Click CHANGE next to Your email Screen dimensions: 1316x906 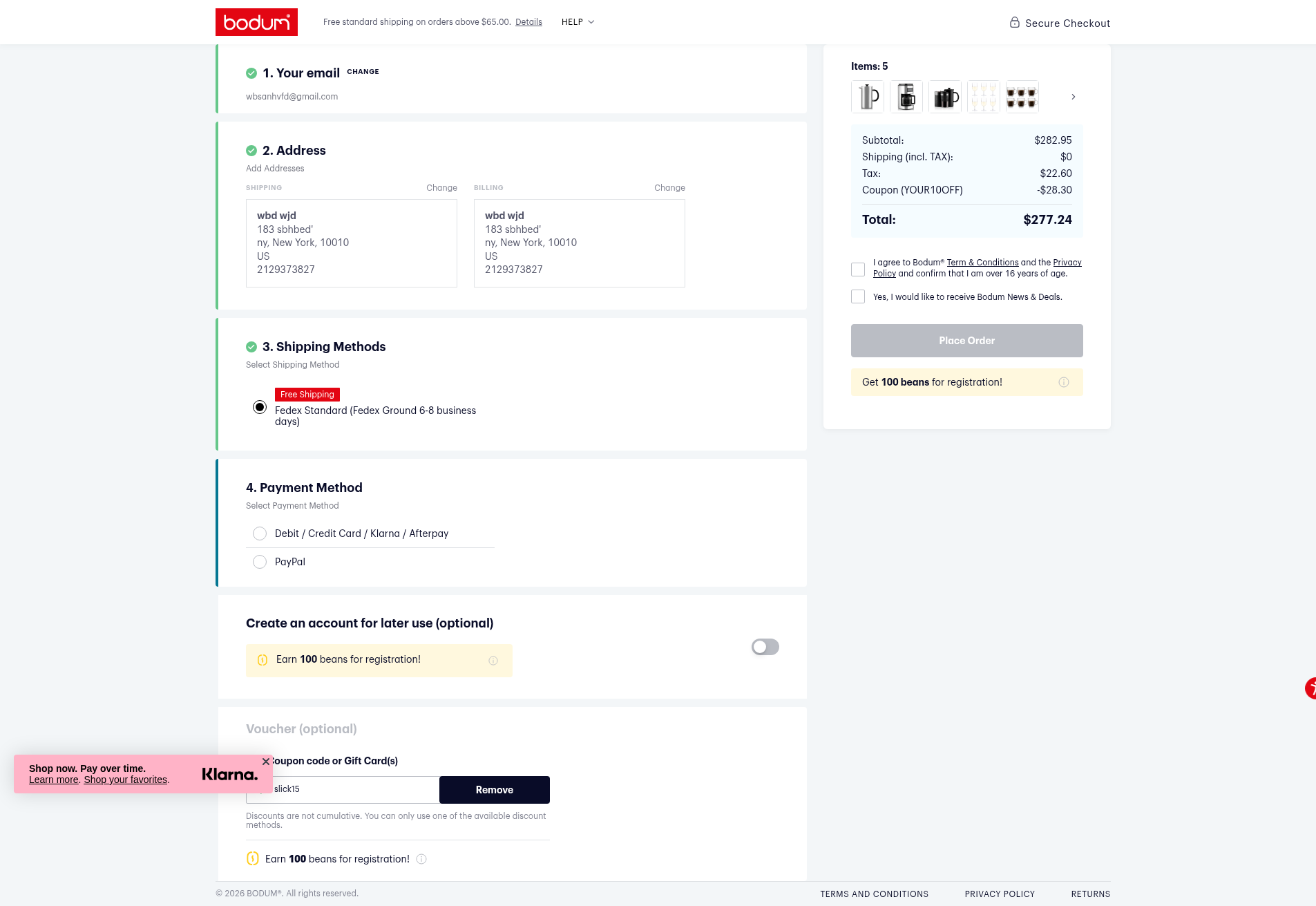click(x=363, y=72)
